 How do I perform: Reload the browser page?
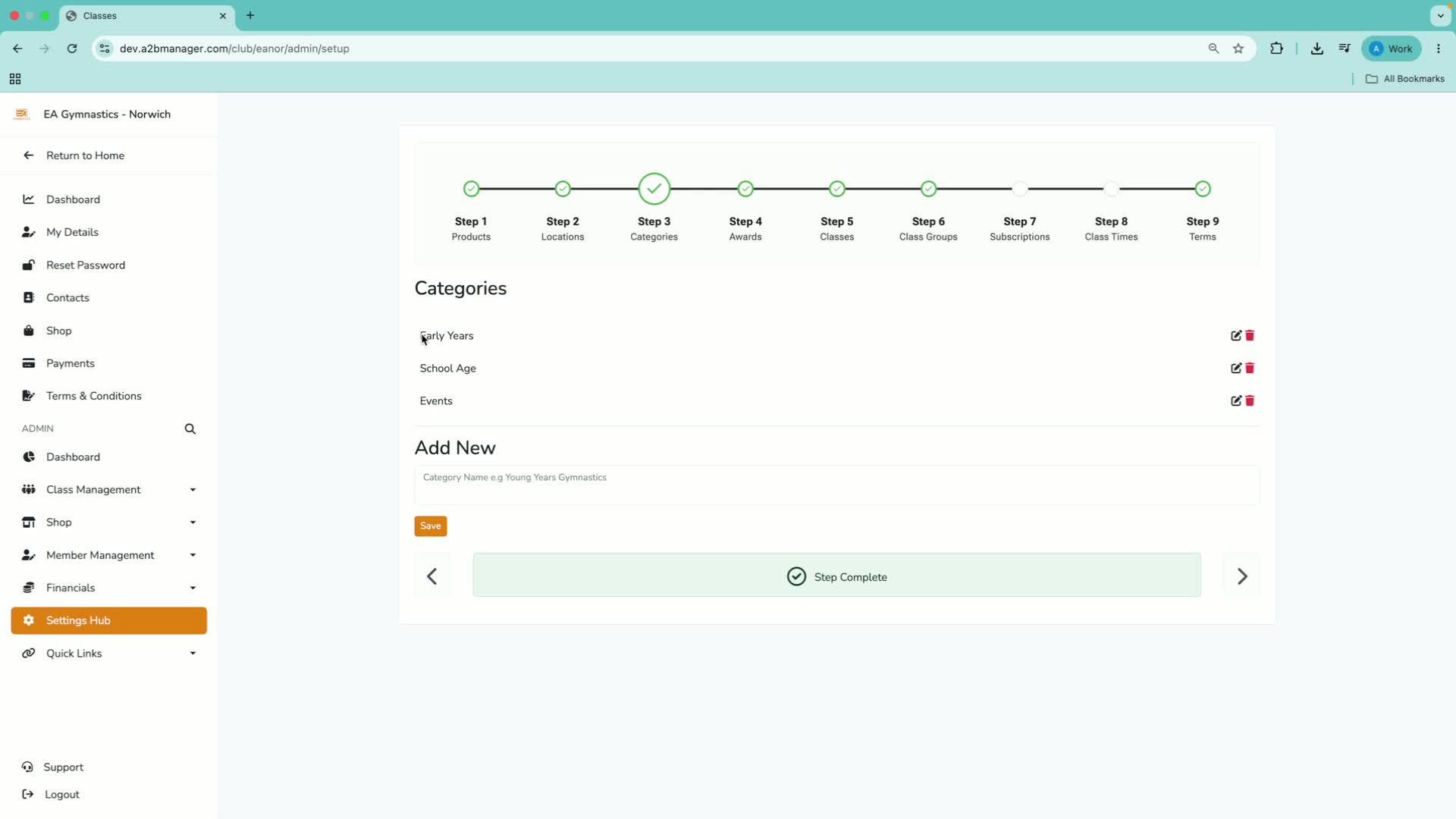click(72, 49)
